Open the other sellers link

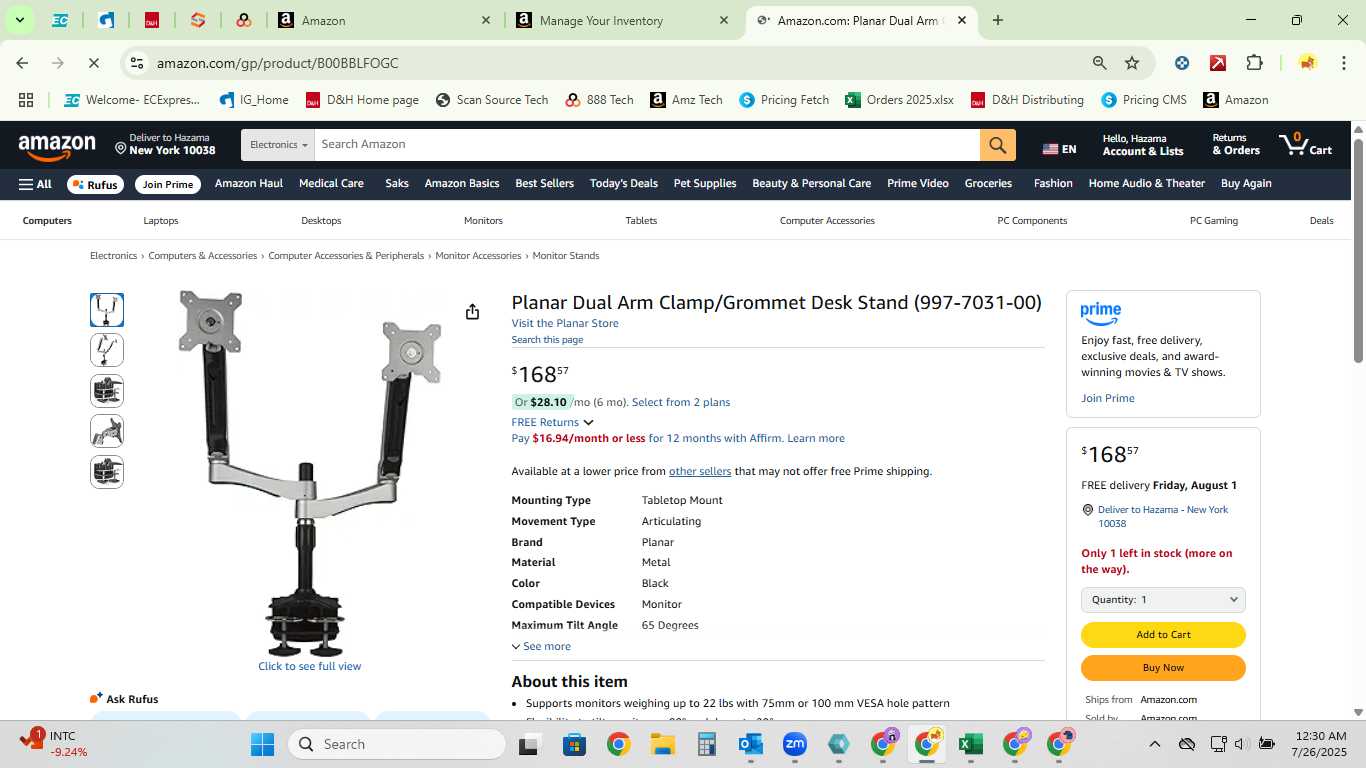click(x=700, y=472)
